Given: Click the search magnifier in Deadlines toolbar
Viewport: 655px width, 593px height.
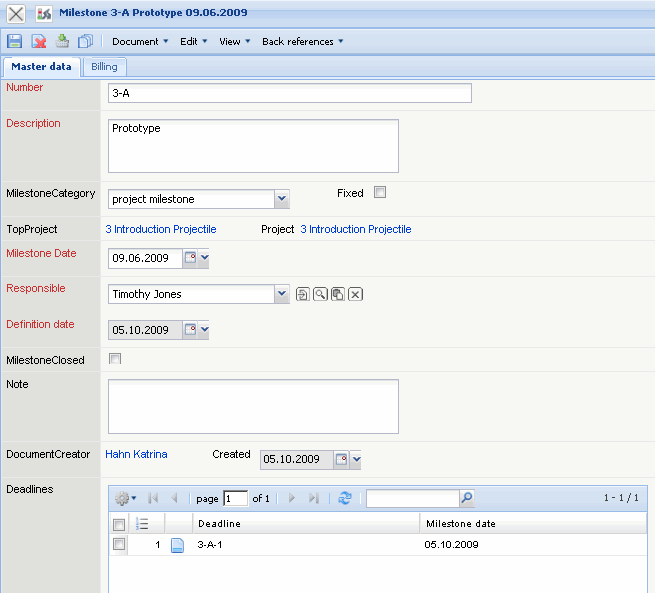Looking at the screenshot, I should click(x=466, y=498).
